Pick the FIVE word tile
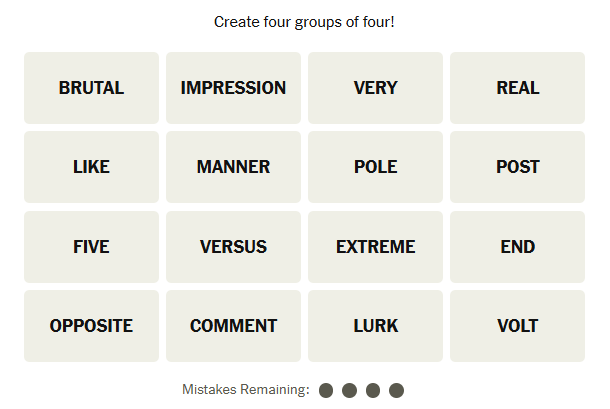 91,247
